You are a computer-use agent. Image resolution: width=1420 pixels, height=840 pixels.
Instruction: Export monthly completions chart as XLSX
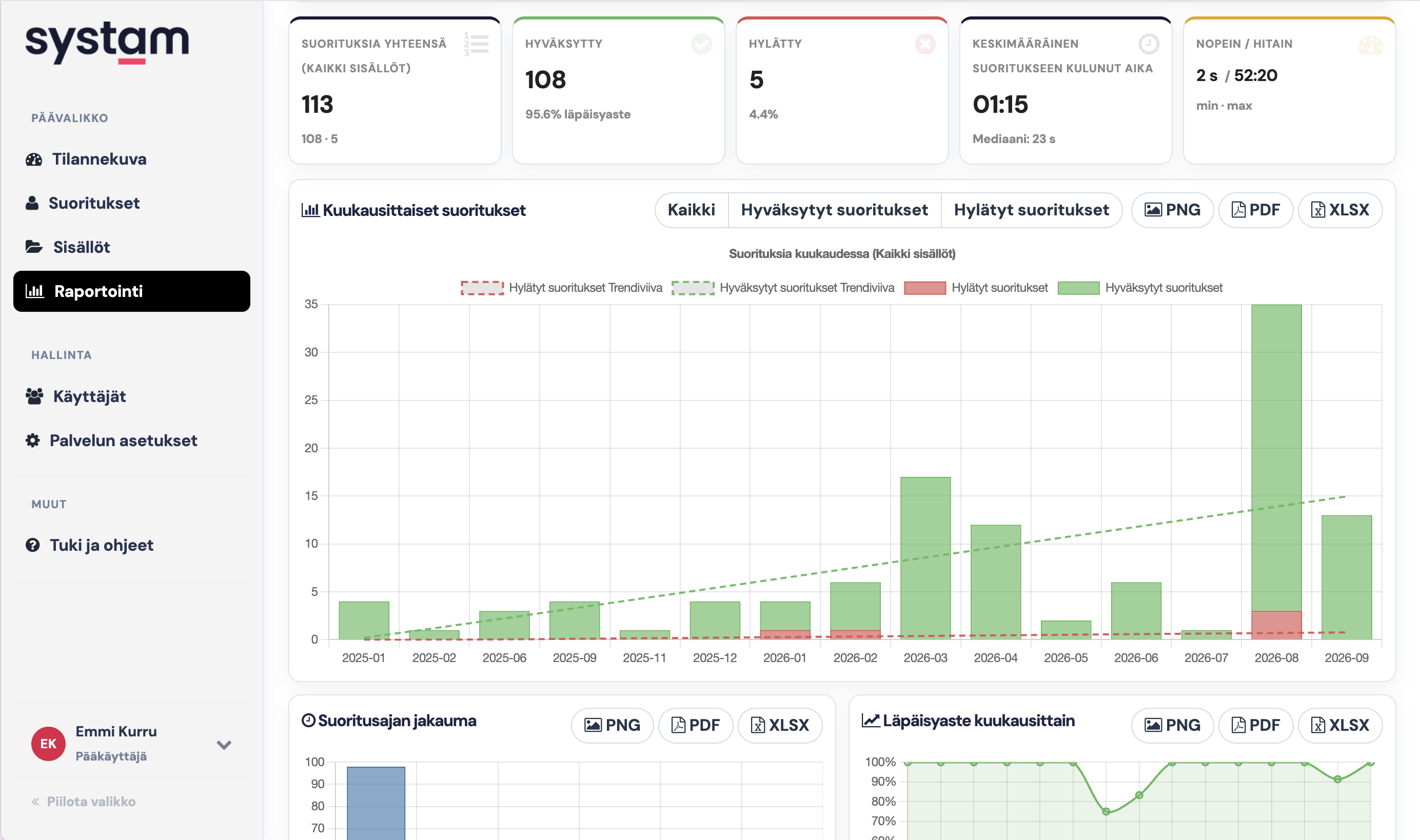pos(1340,210)
